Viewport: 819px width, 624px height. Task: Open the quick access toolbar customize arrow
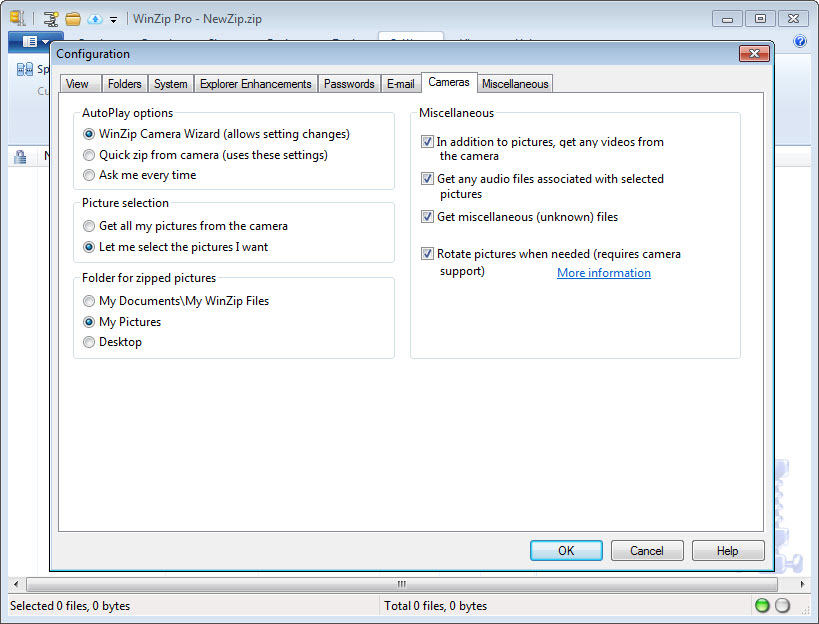tap(113, 20)
